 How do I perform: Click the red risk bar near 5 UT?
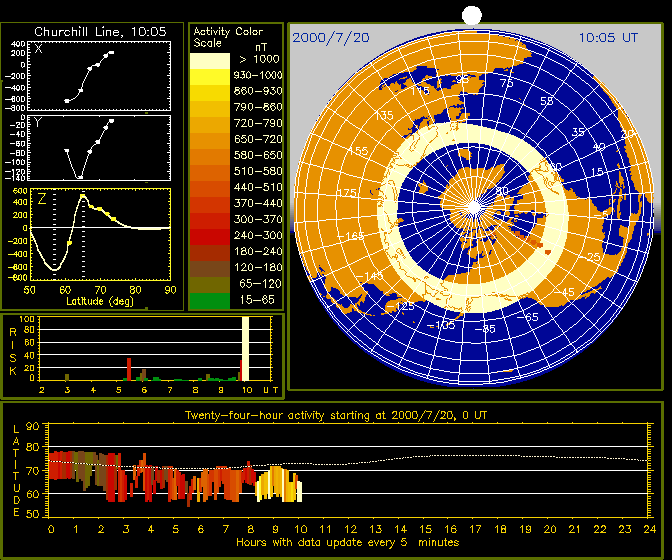[129, 367]
